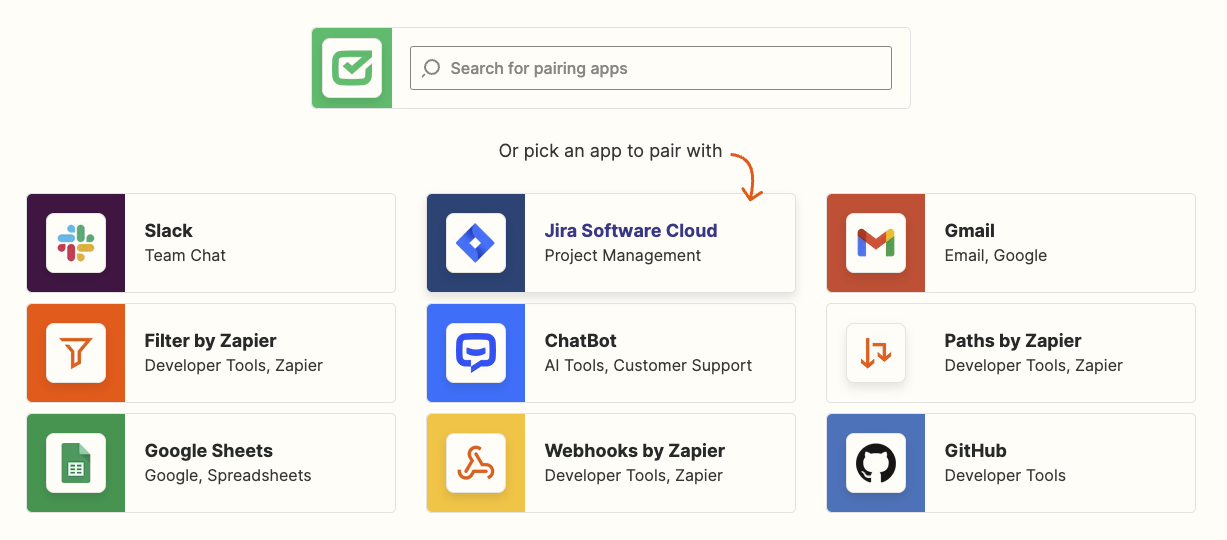Open the Filter by Zapier link

(211, 341)
